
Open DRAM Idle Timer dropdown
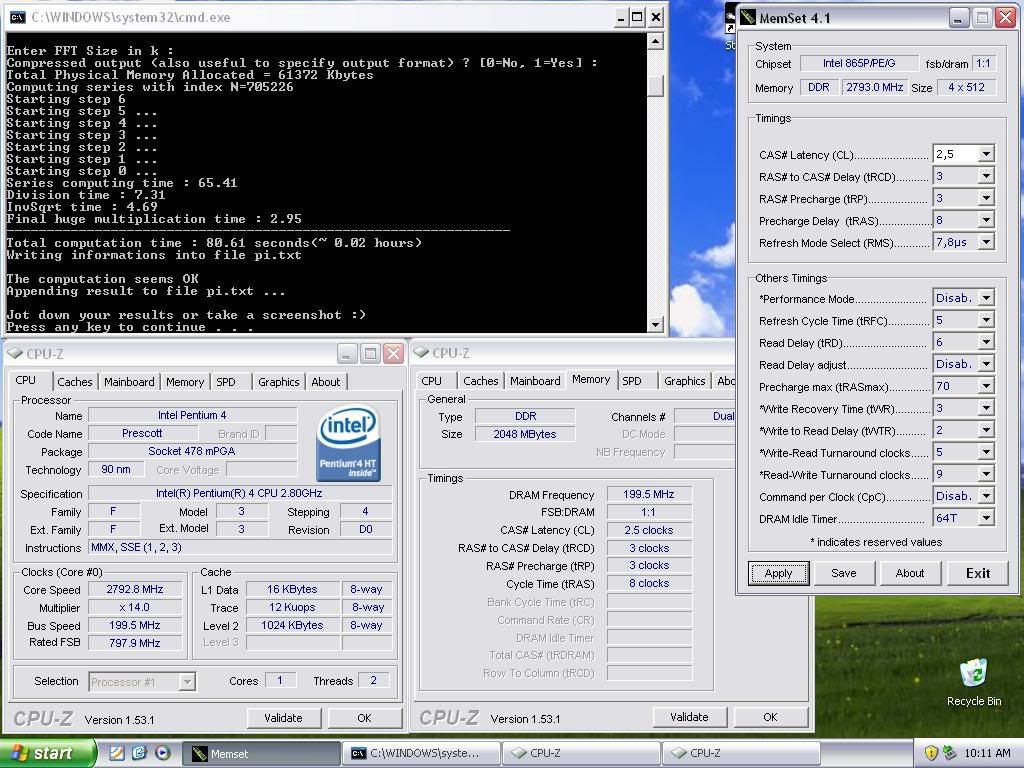pos(986,518)
